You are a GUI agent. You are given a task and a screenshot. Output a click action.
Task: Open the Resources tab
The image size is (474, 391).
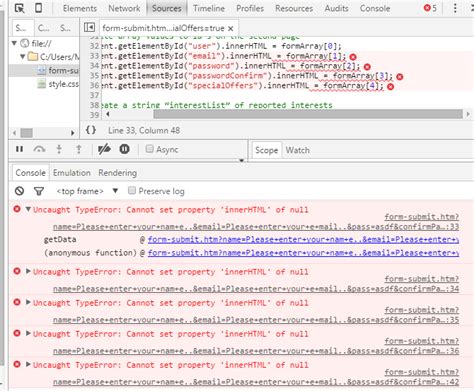(294, 8)
